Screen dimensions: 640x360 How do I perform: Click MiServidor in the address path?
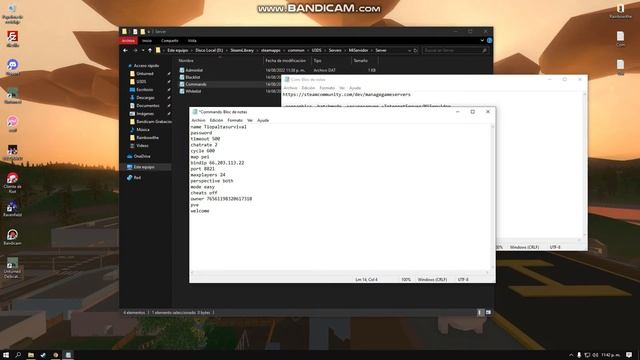pyautogui.click(x=358, y=50)
